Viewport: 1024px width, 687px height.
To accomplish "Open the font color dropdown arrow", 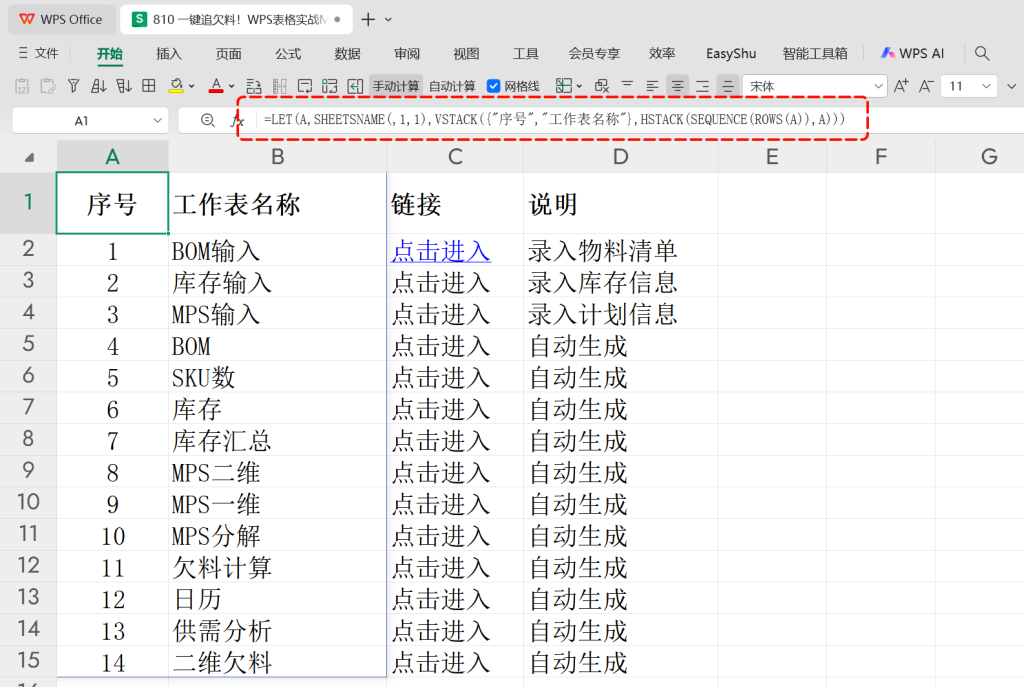I will 231,86.
